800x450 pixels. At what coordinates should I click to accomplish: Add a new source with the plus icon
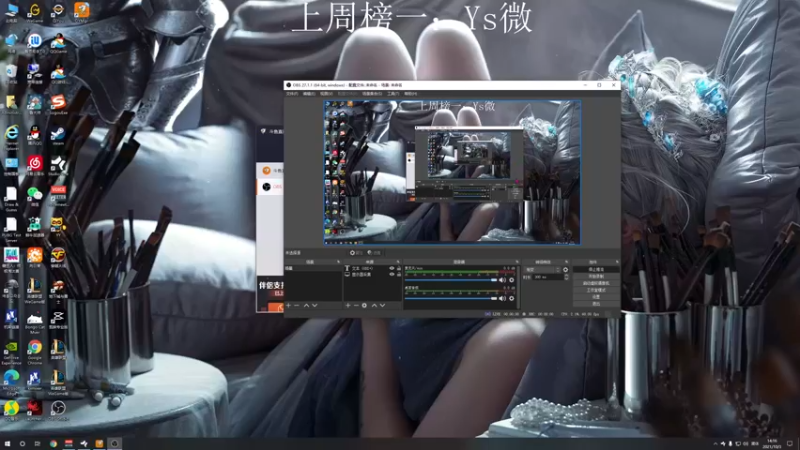pos(348,306)
